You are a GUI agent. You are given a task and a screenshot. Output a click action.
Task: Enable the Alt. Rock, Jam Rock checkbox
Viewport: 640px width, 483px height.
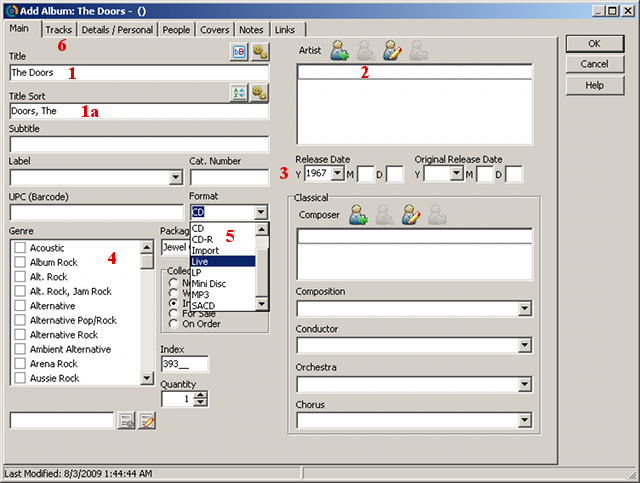click(x=20, y=291)
